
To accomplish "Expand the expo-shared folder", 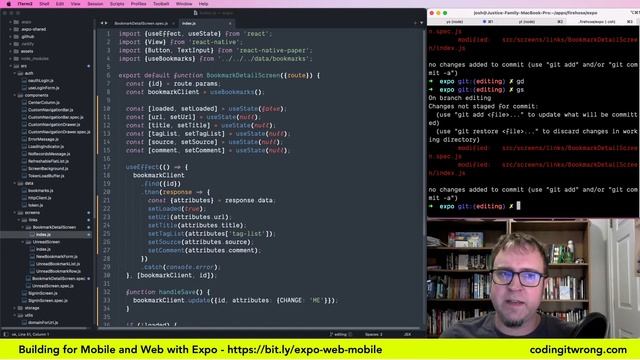I will 10,29.
